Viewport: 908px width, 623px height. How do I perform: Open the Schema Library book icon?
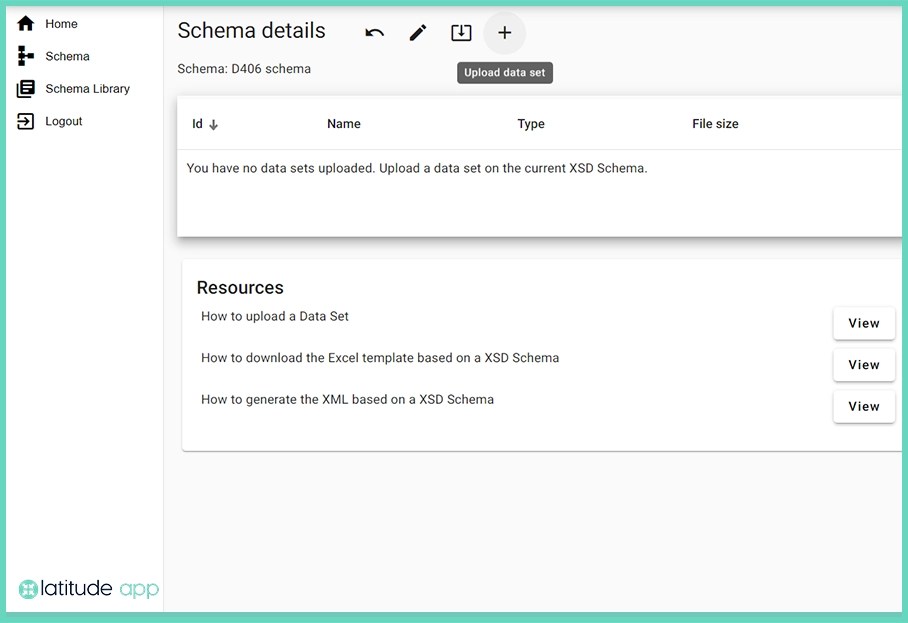(x=25, y=88)
